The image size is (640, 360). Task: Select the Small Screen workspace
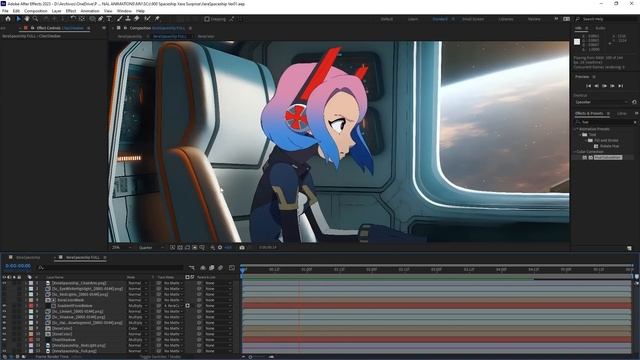[473, 19]
